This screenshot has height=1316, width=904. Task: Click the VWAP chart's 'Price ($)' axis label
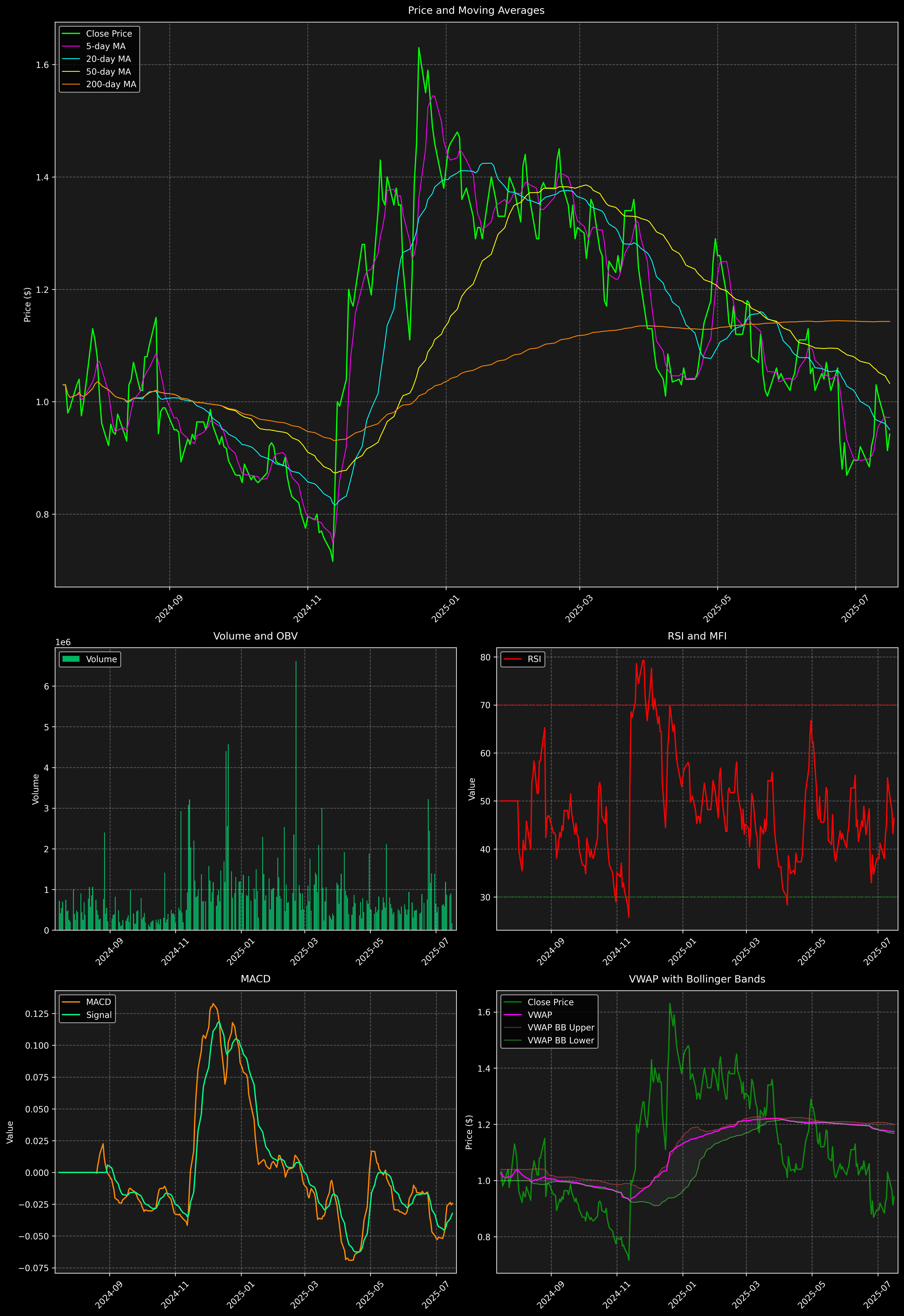click(469, 1132)
